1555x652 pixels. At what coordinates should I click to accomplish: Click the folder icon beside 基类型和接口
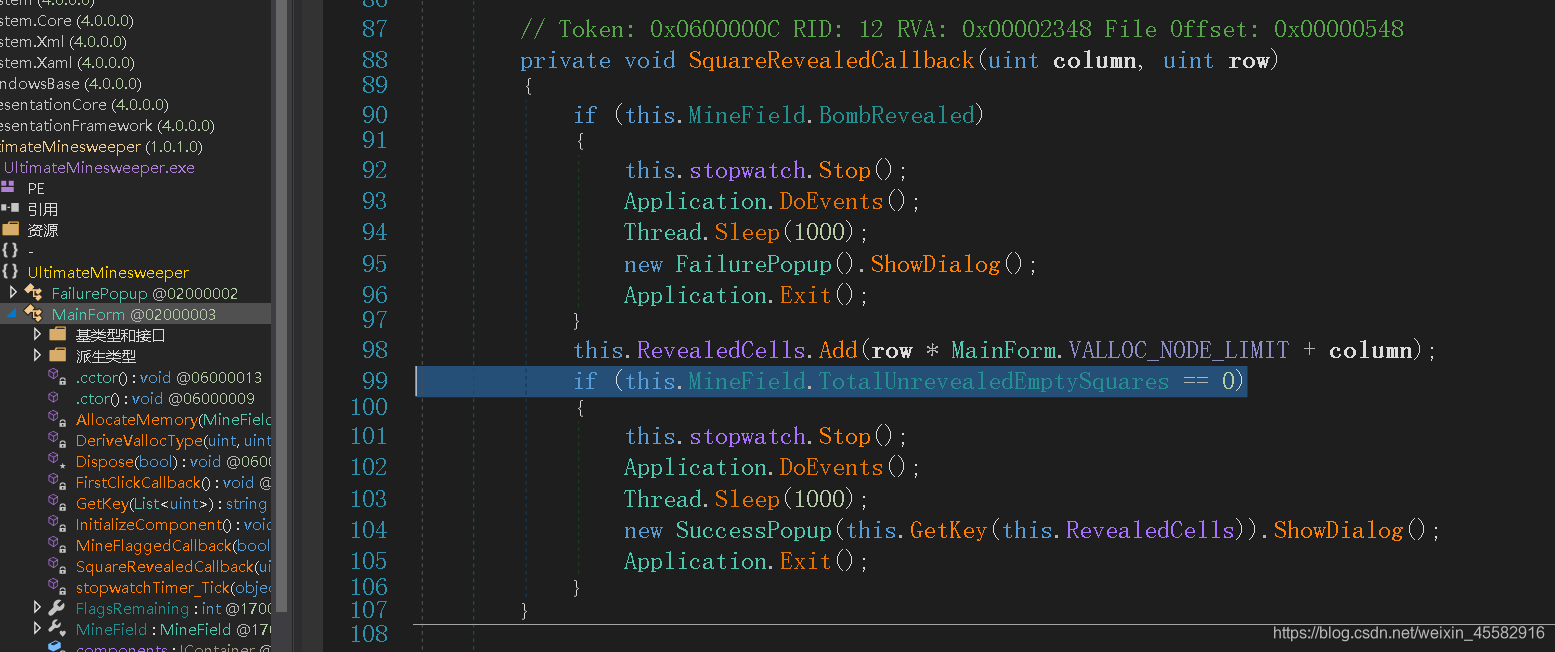(x=58, y=335)
